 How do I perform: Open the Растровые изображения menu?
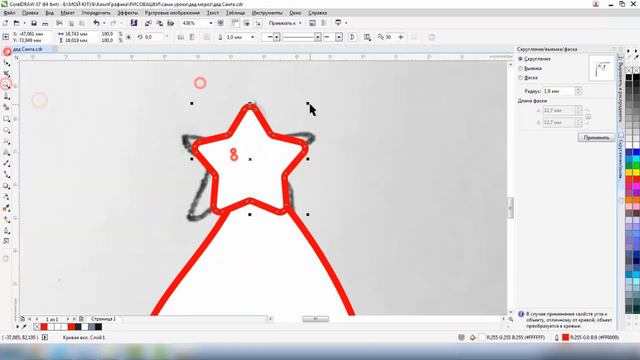pyautogui.click(x=172, y=13)
